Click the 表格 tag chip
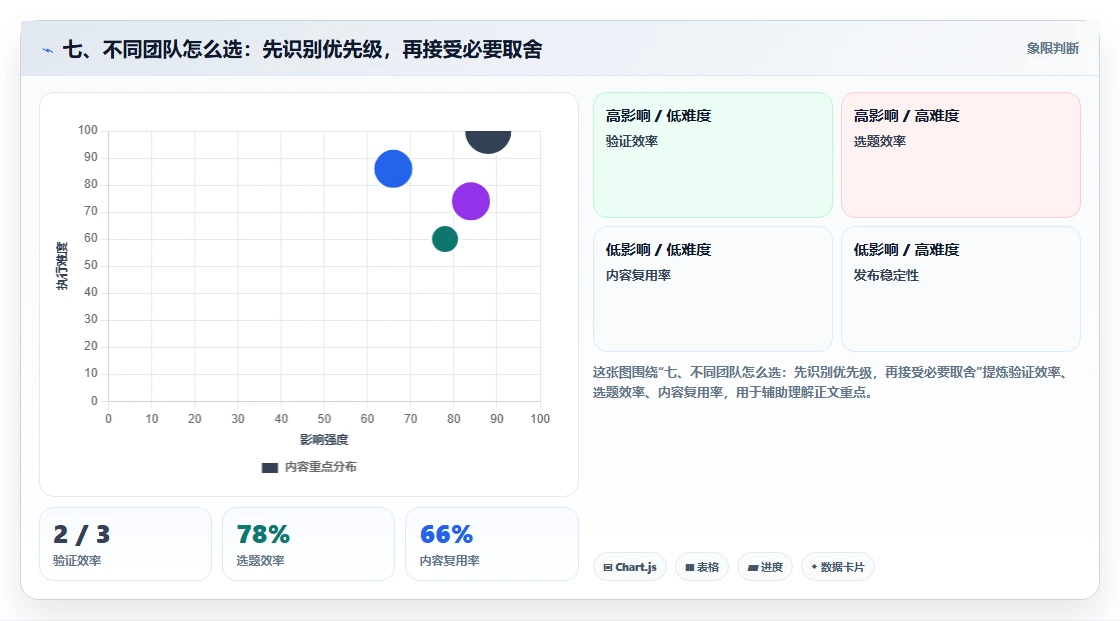Viewport: 1120px width, 621px height. [x=701, y=567]
